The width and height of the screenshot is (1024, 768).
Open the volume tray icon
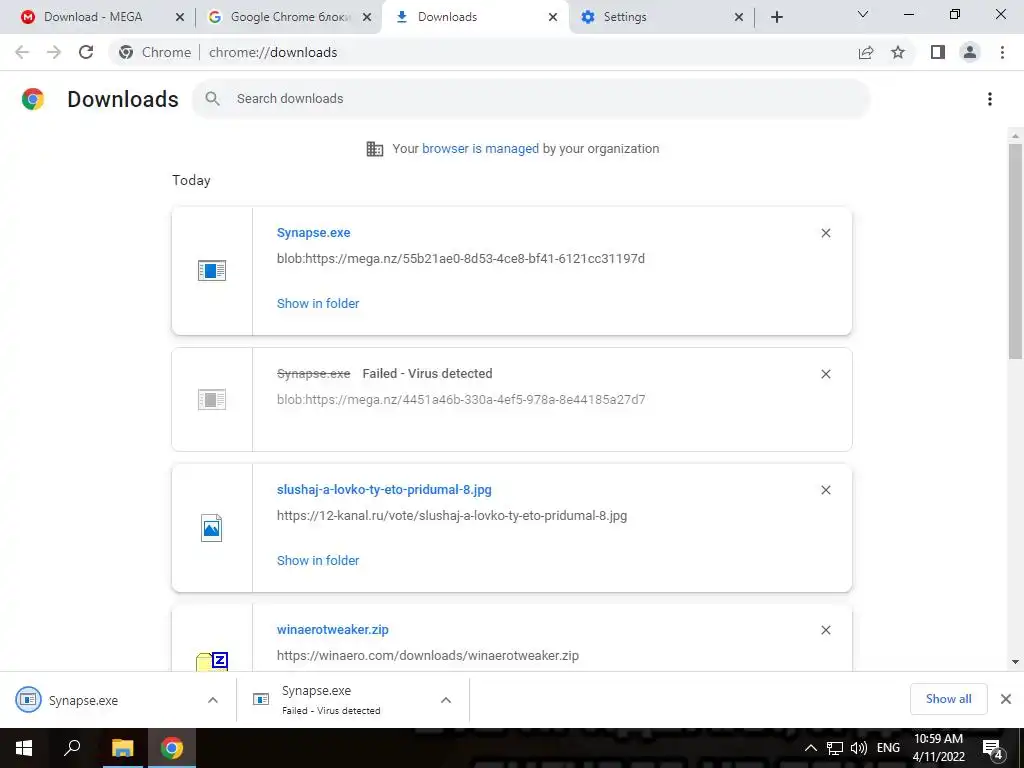[859, 748]
